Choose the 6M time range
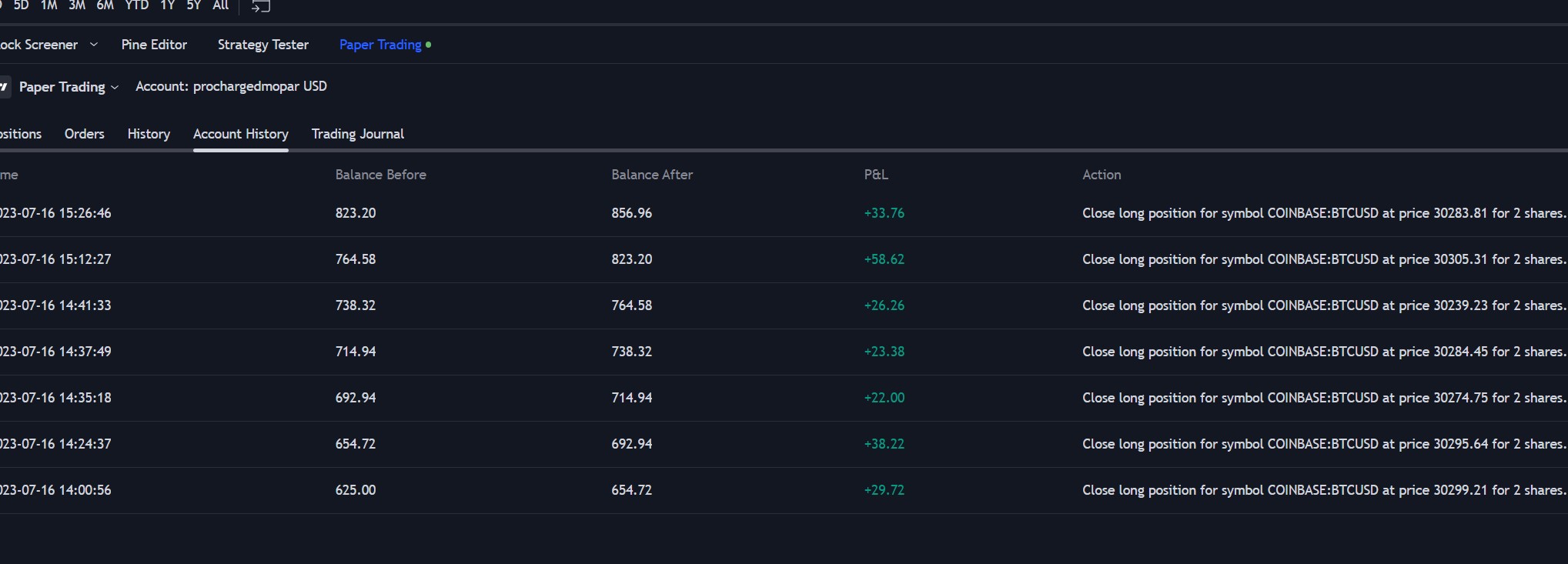This screenshot has width=1568, height=564. pyautogui.click(x=105, y=5)
